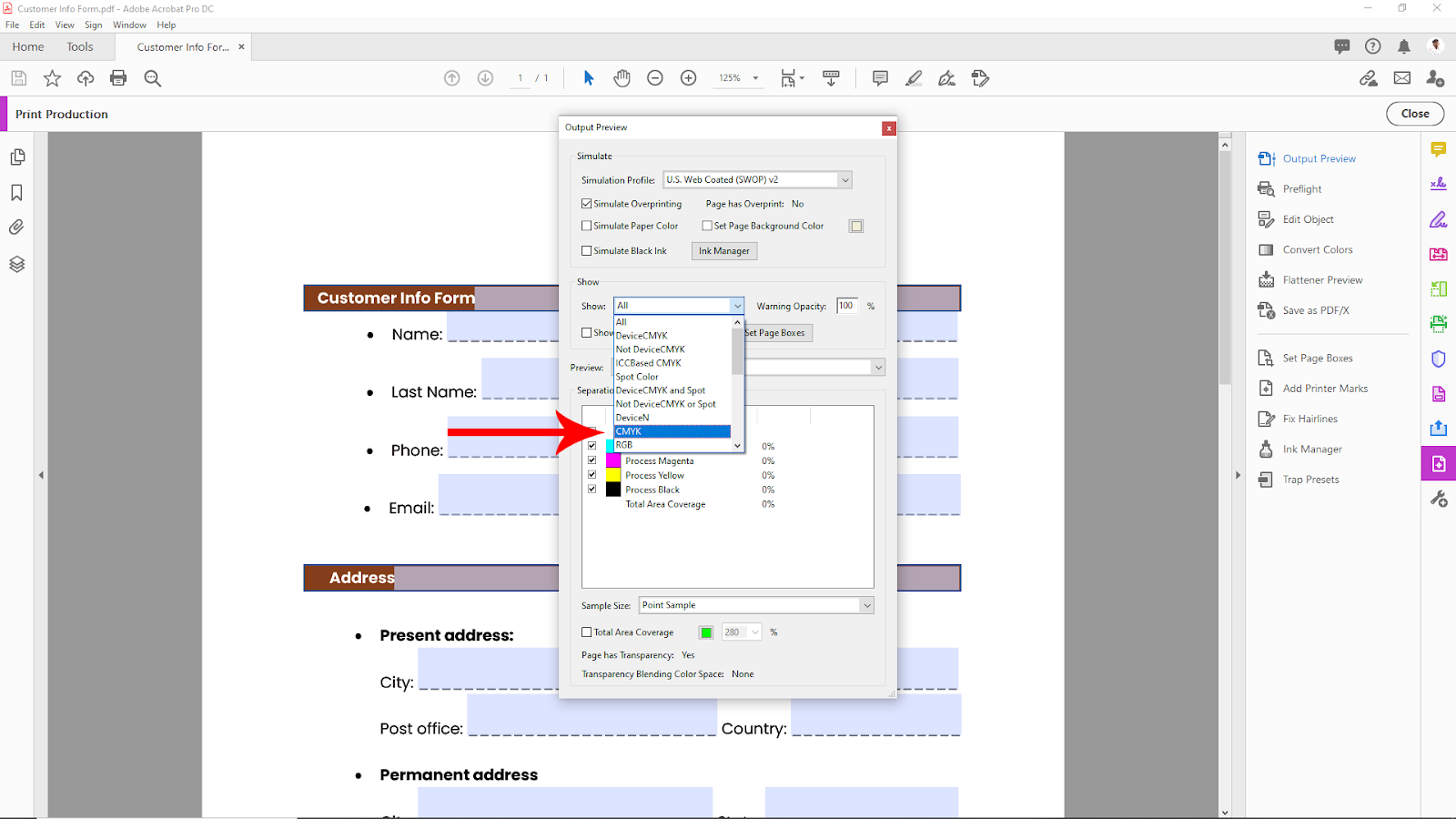This screenshot has width=1456, height=819.
Task: Click Process Magenta color swatch
Action: point(613,460)
